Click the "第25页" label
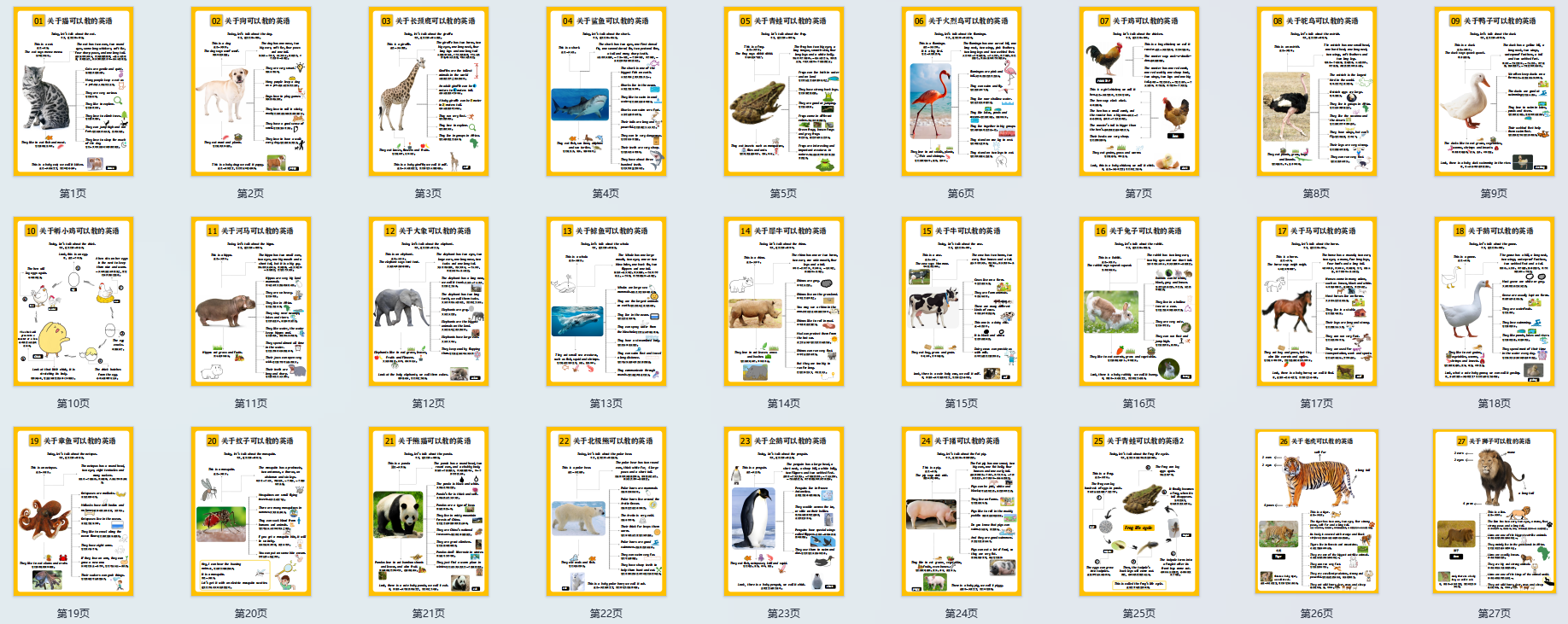This screenshot has height=624, width=1568. pyautogui.click(x=1139, y=614)
